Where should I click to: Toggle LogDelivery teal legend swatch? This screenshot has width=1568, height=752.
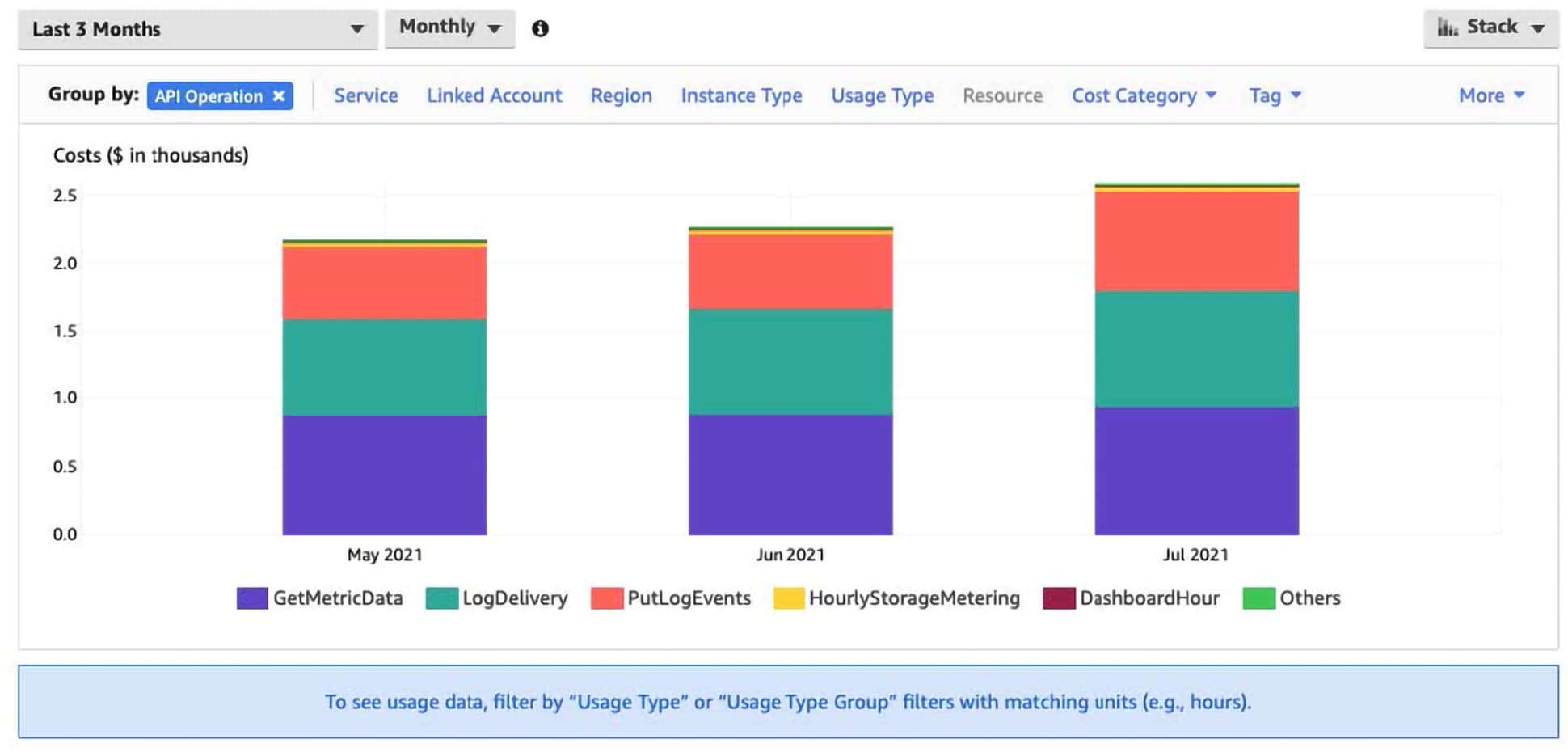point(441,598)
